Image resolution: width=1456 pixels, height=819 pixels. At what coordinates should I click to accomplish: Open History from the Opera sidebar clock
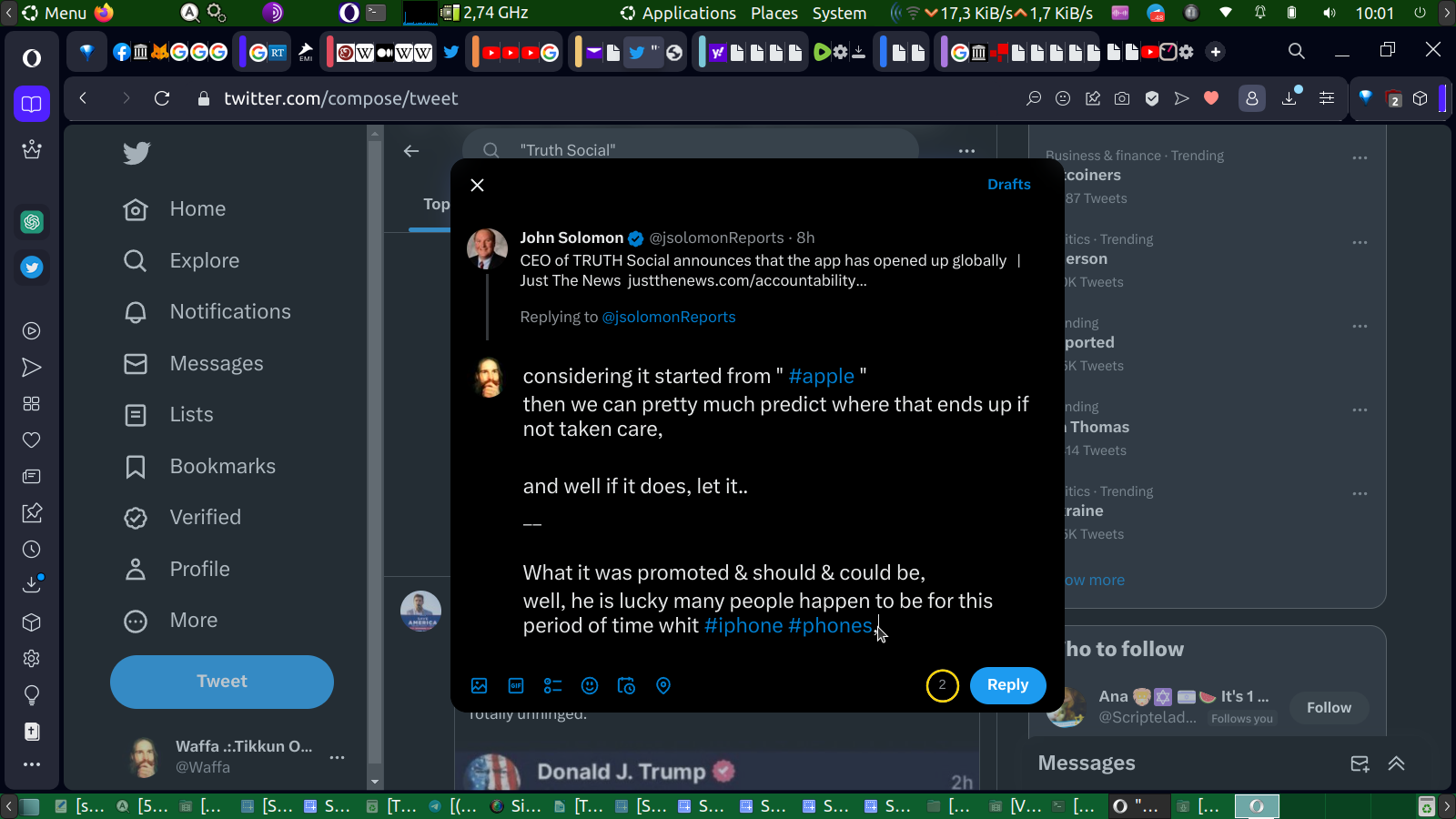click(32, 550)
